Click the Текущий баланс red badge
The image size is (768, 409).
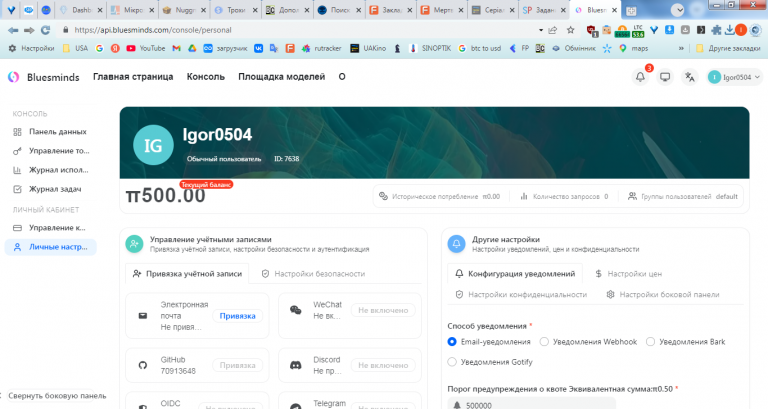[206, 185]
